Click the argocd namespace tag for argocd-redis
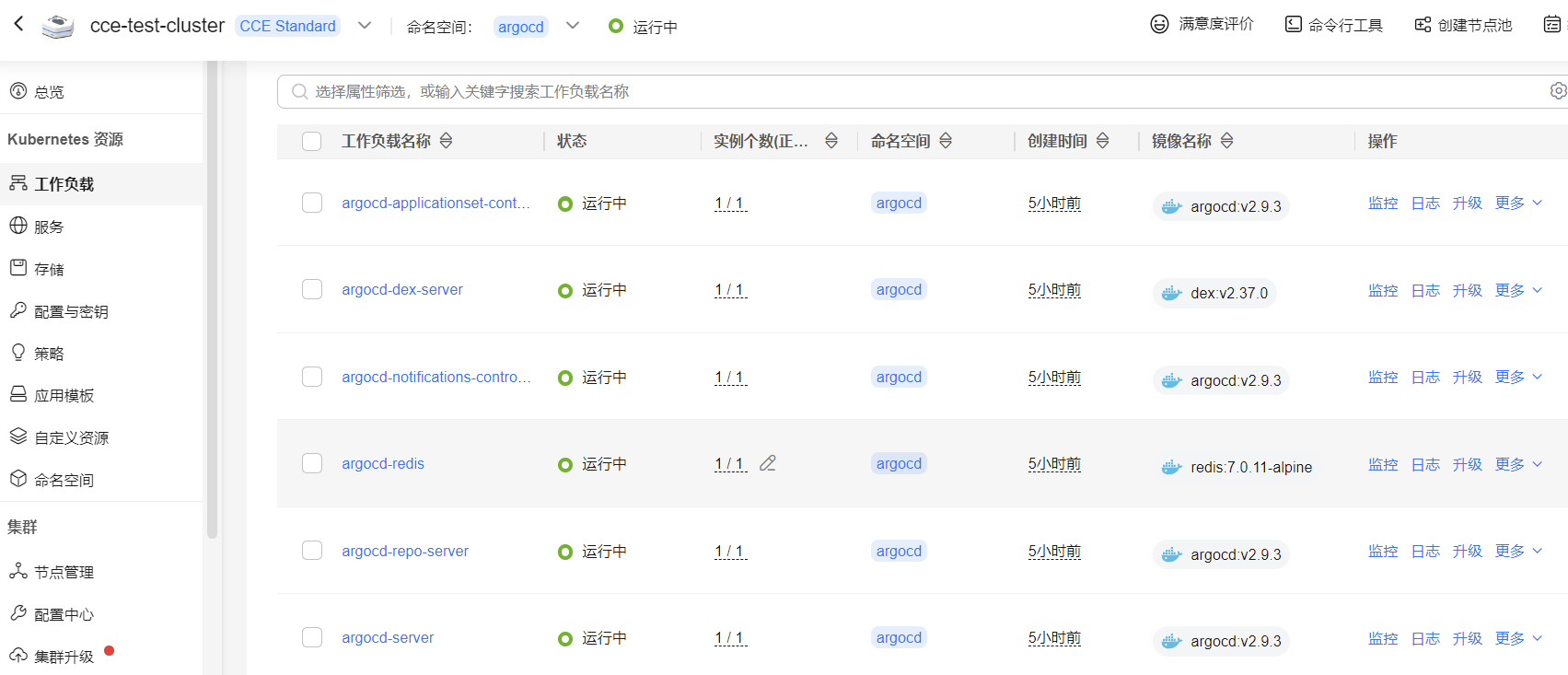Viewport: 1568px width, 675px height. [x=899, y=463]
